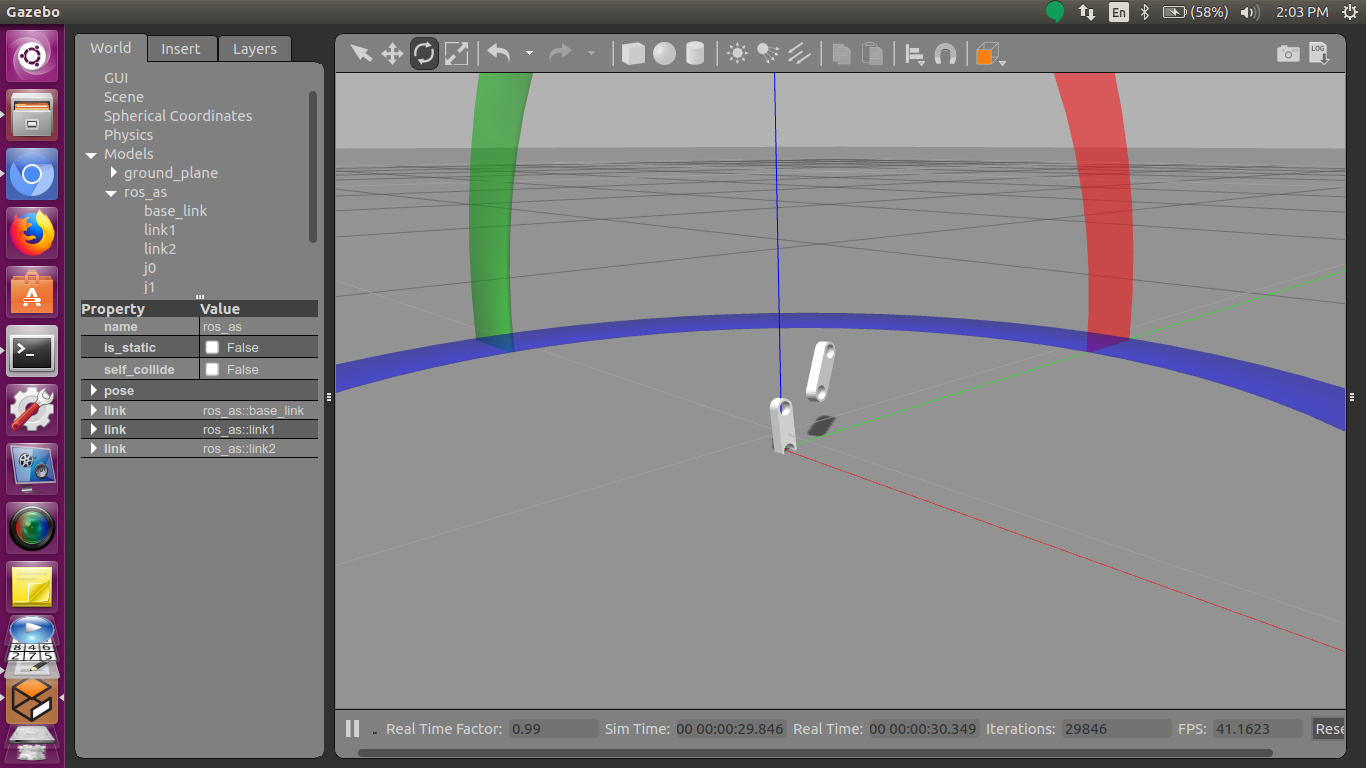The height and width of the screenshot is (768, 1366).
Task: Collapse the Models tree node
Action: point(91,155)
